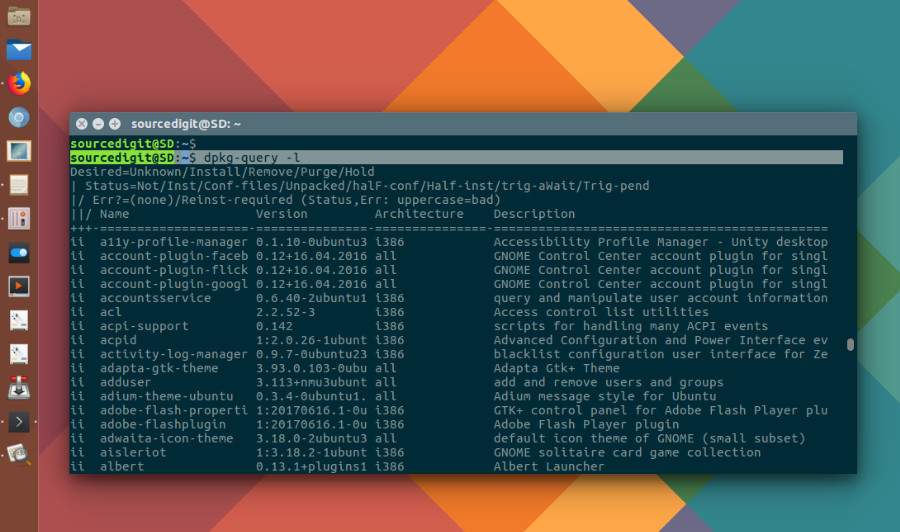Select package name 'adduser'
This screenshot has width=900, height=532.
pyautogui.click(x=125, y=382)
